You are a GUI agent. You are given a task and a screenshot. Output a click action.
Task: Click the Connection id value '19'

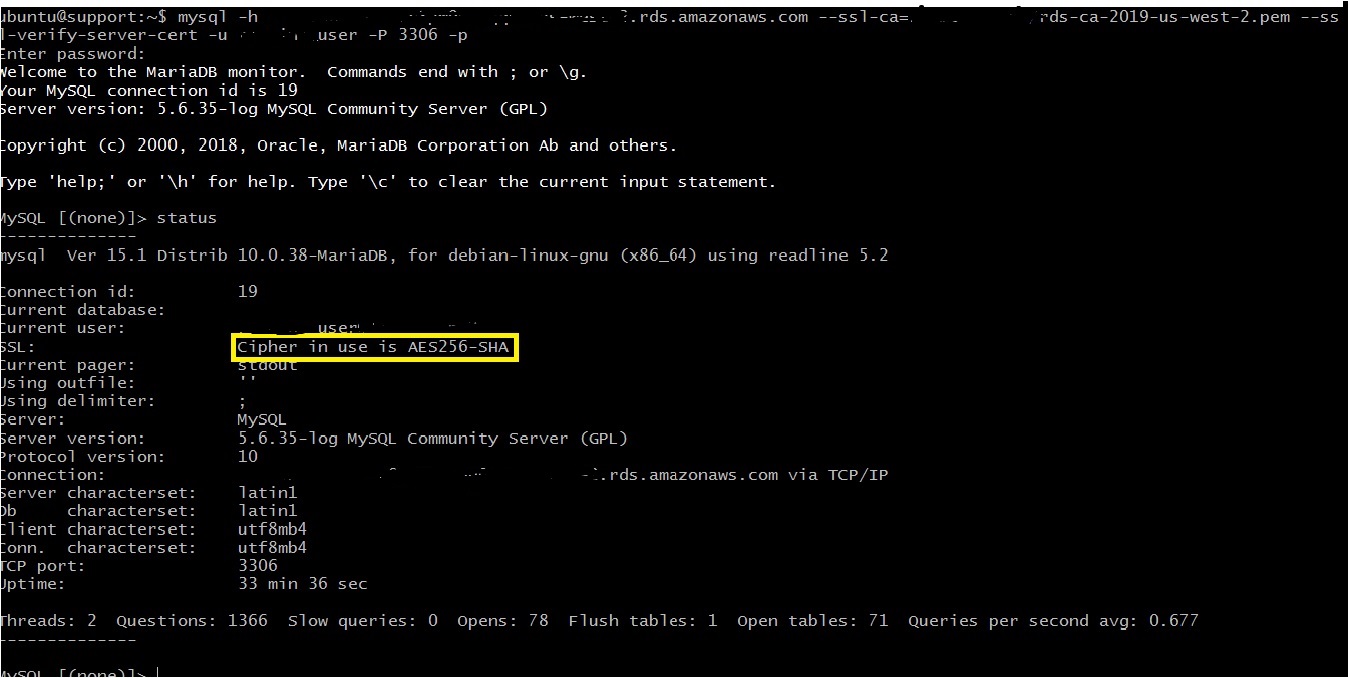(x=248, y=291)
